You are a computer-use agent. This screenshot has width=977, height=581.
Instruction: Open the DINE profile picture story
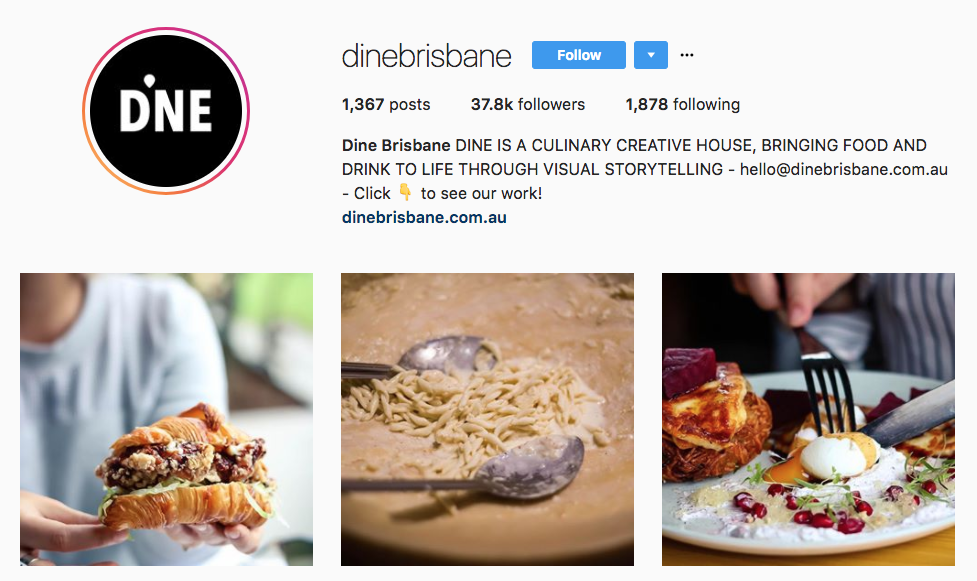[x=166, y=111]
